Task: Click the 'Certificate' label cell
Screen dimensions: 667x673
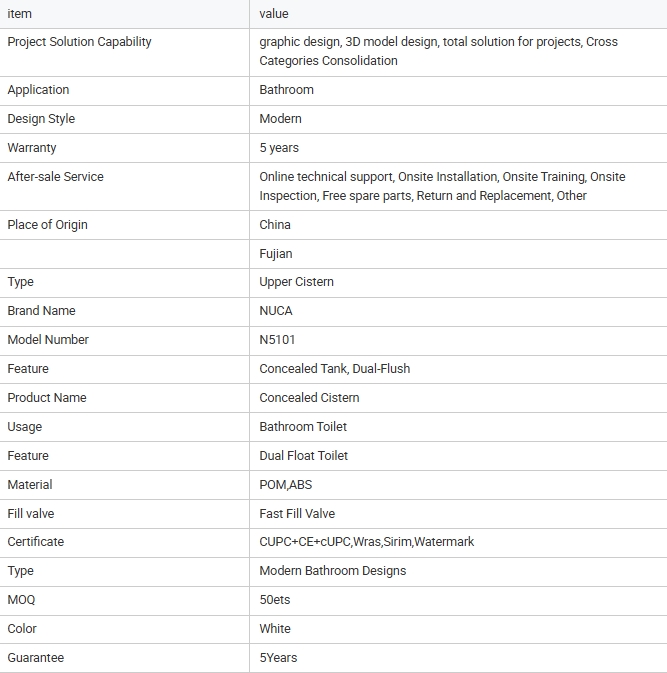Action: click(36, 542)
